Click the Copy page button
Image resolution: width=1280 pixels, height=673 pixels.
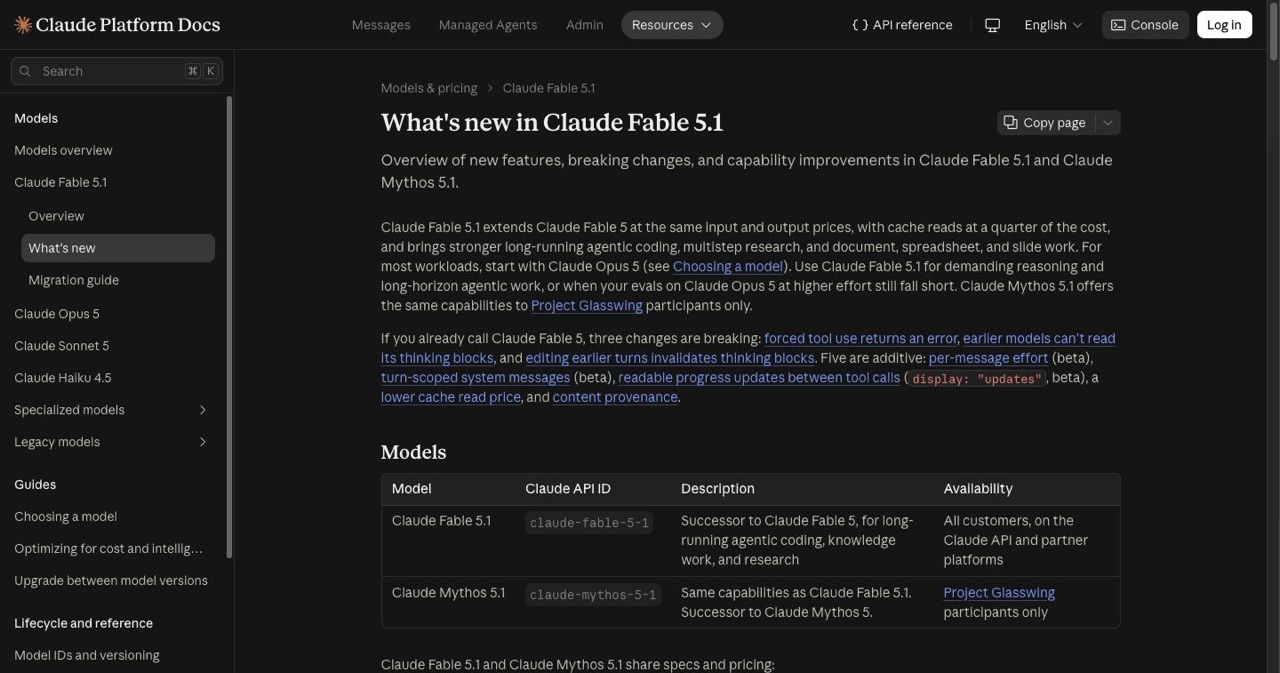pos(1046,122)
